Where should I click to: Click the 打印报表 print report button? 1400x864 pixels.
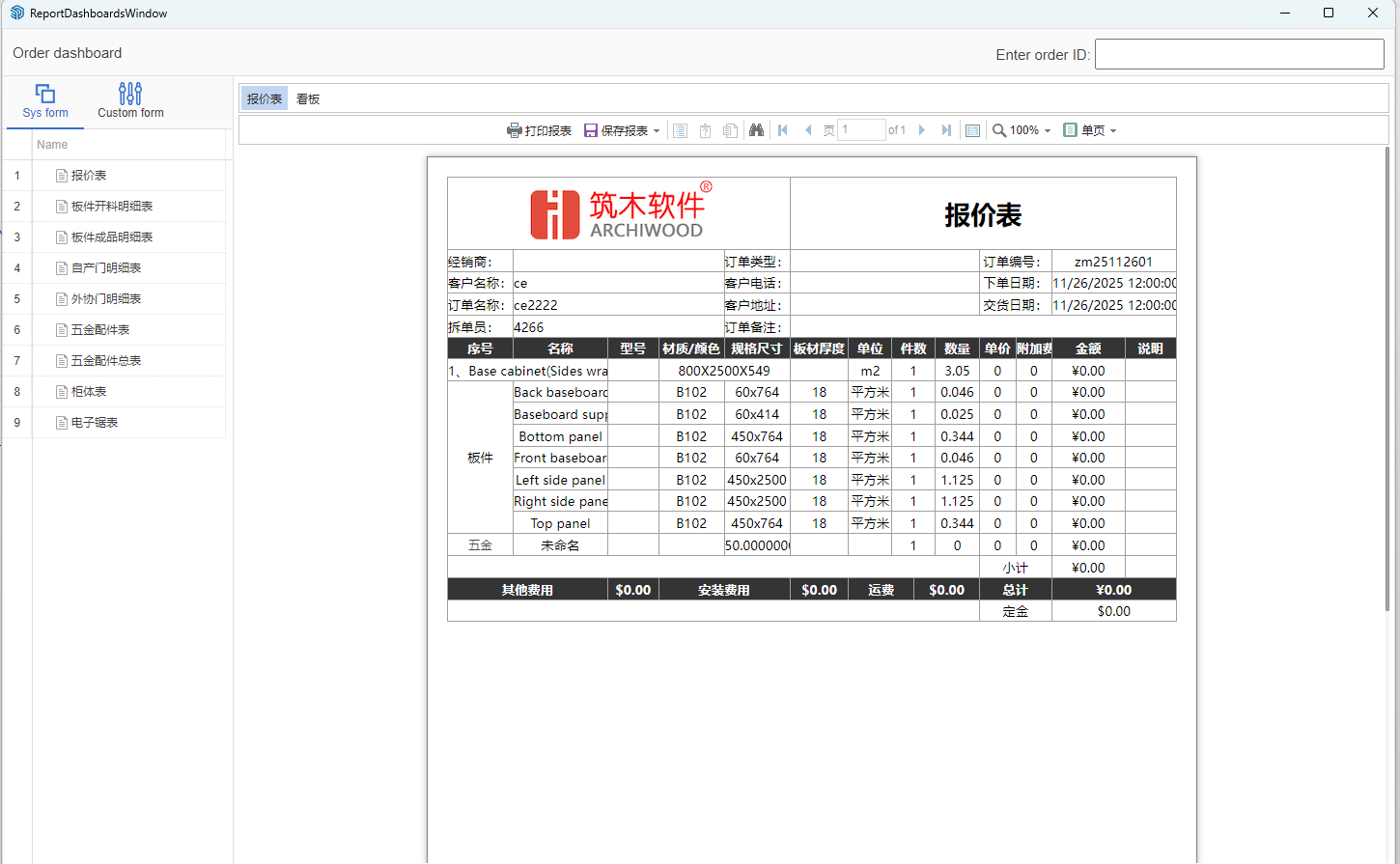[x=540, y=130]
